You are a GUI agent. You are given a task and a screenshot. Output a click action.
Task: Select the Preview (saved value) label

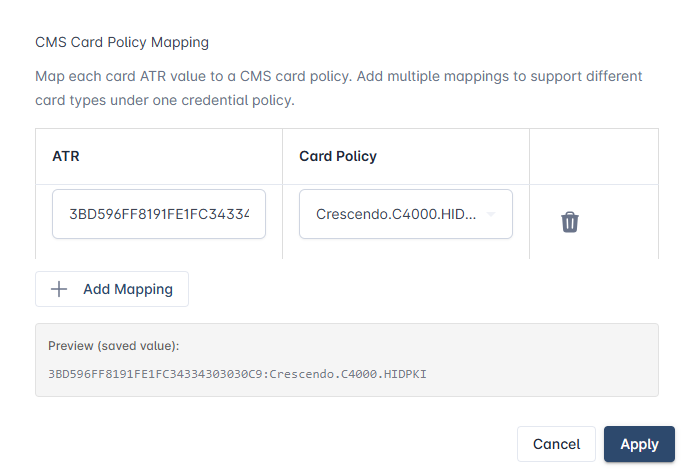(x=114, y=346)
